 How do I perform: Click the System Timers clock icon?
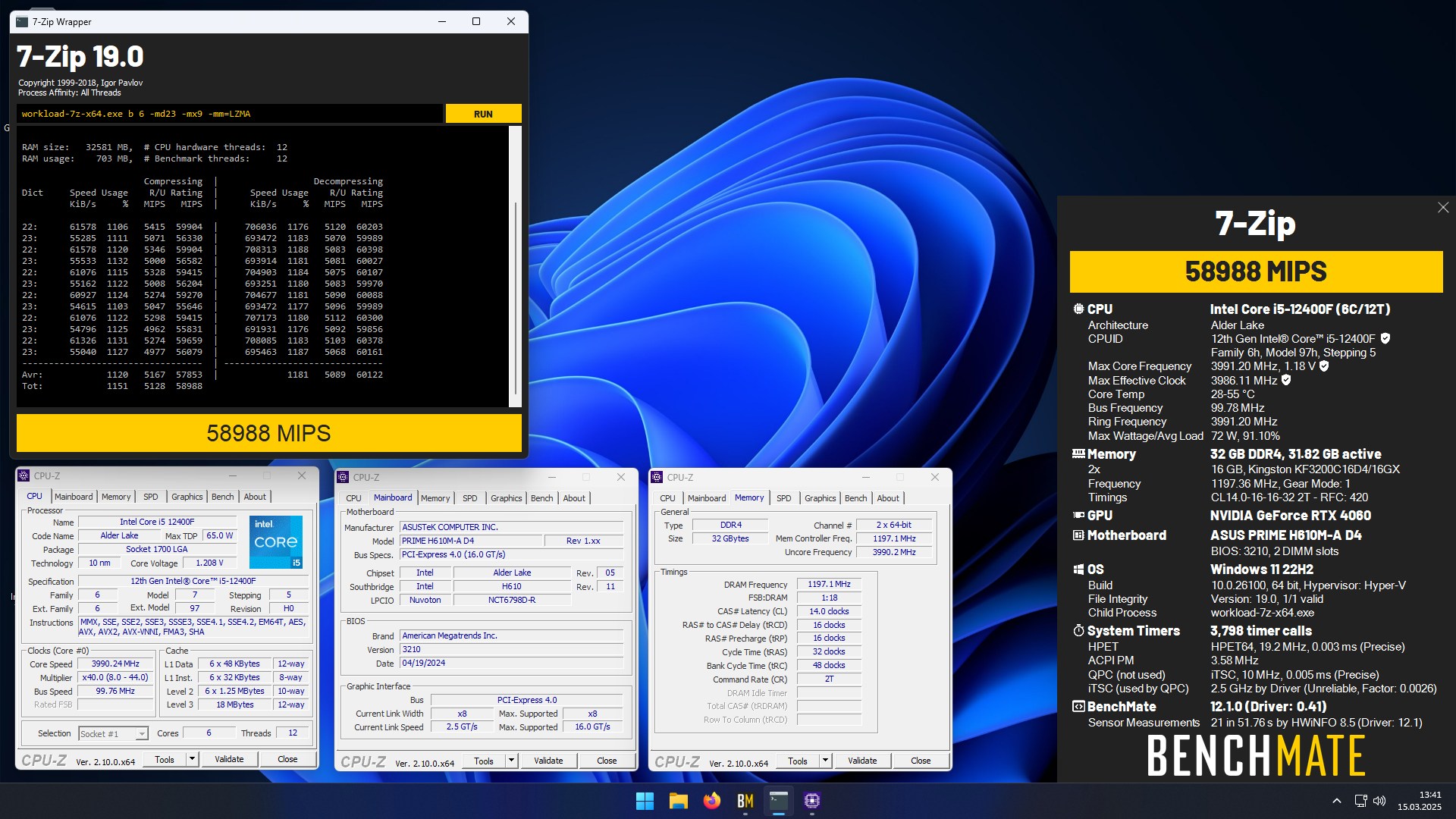[x=1078, y=630]
